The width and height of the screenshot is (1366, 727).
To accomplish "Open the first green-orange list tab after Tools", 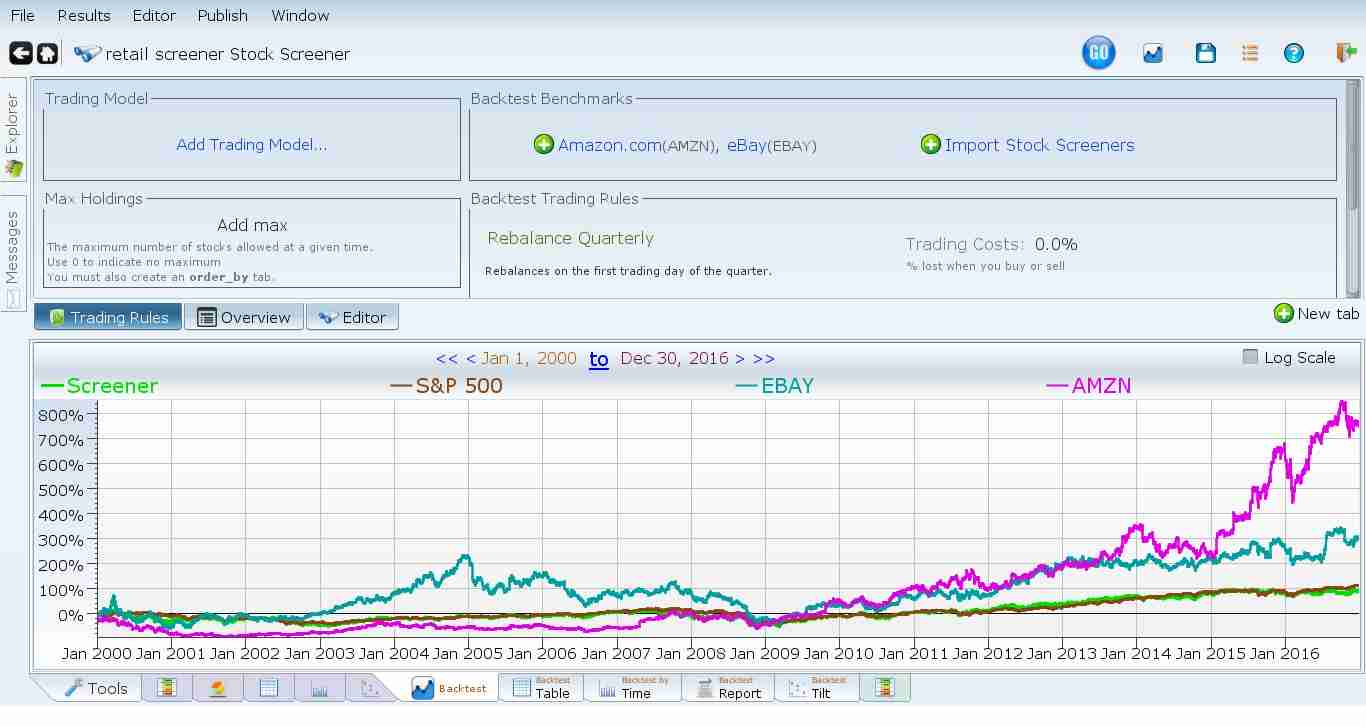I will point(167,688).
